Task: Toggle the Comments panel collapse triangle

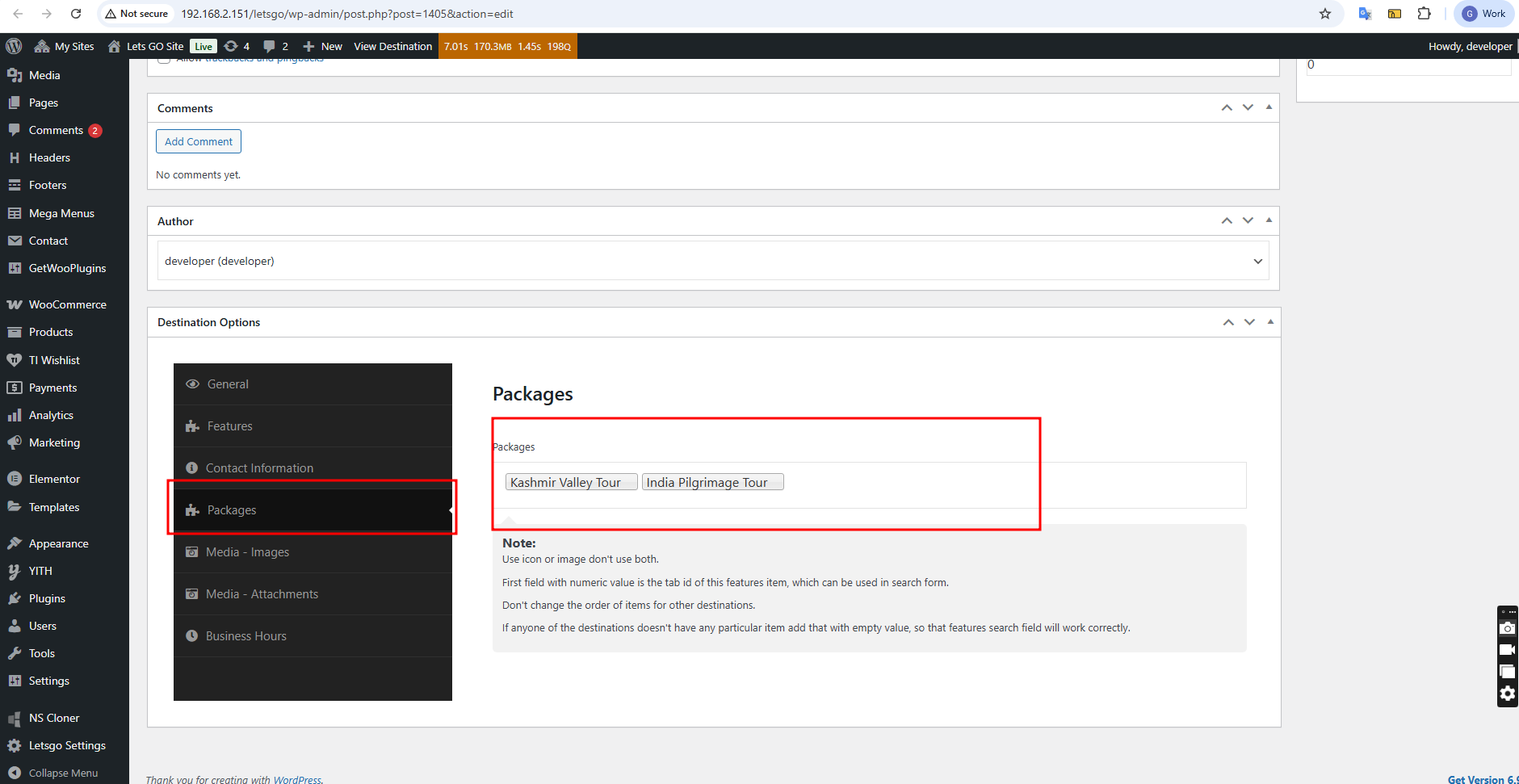Action: (1269, 107)
